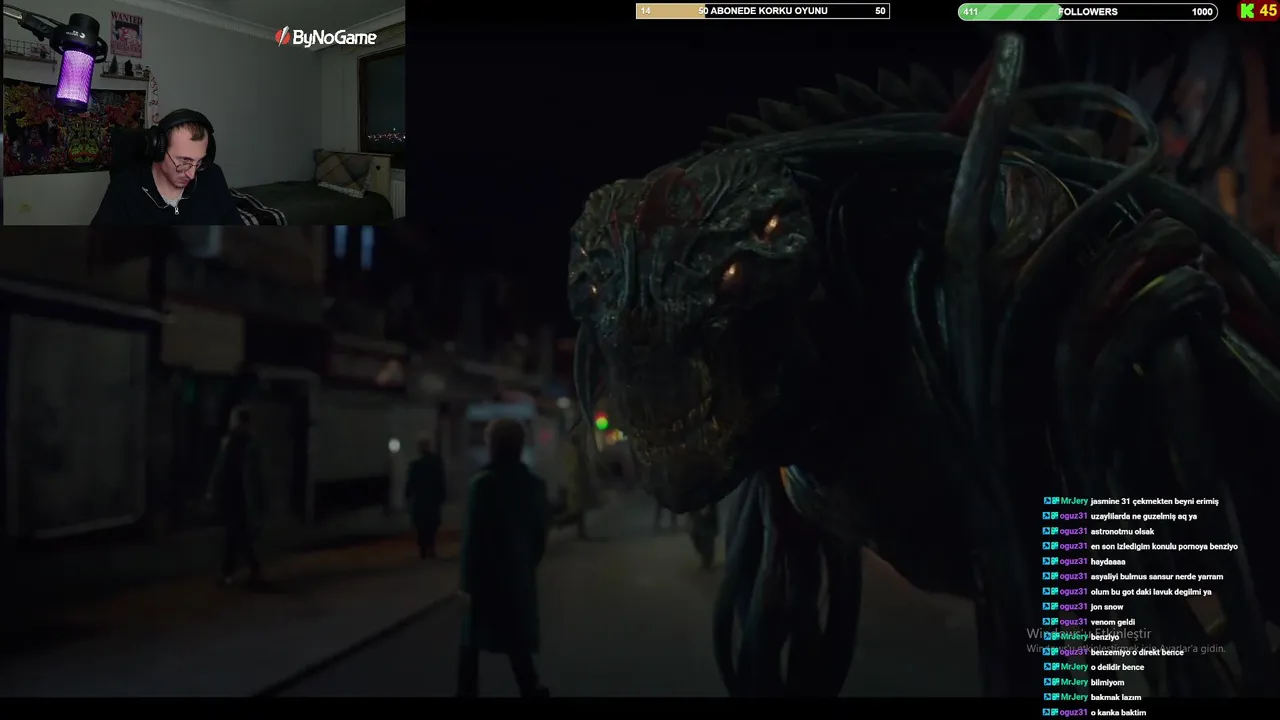The image size is (1280, 720).
Task: Click the badge icons before 'astronotmu olsak' row
Action: pos(1050,532)
